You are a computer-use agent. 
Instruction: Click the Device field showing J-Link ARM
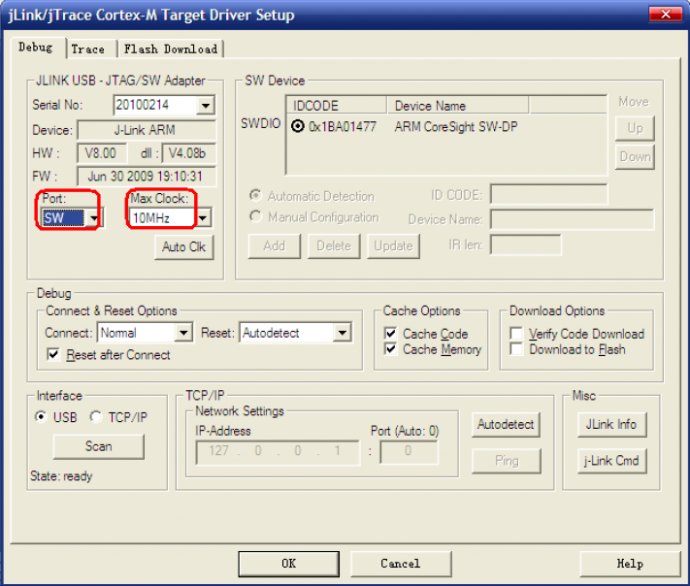coord(146,130)
